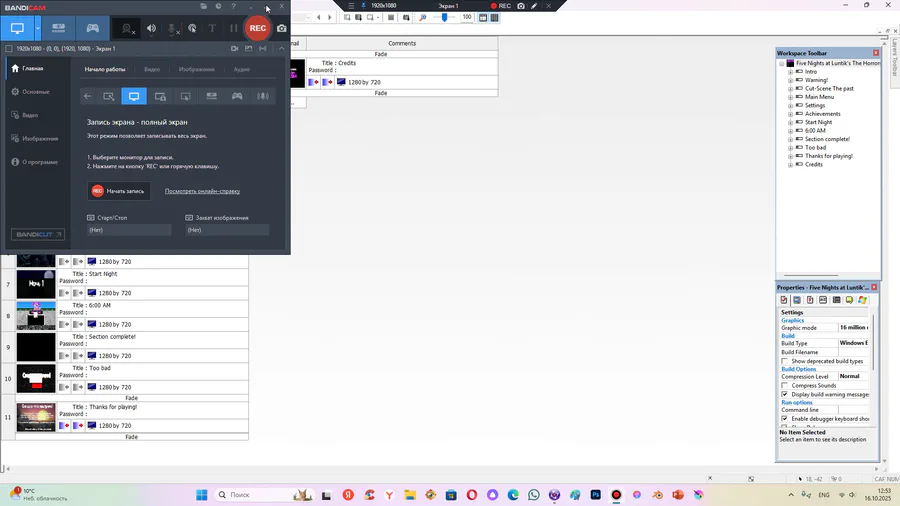Open Bandicam scheduled recording clock icon

point(219,6)
